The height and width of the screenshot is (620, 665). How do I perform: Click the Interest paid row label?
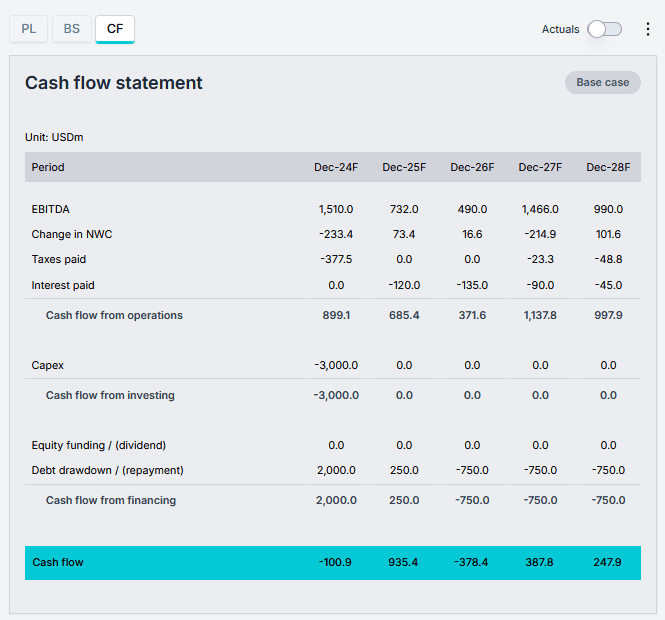[63, 285]
